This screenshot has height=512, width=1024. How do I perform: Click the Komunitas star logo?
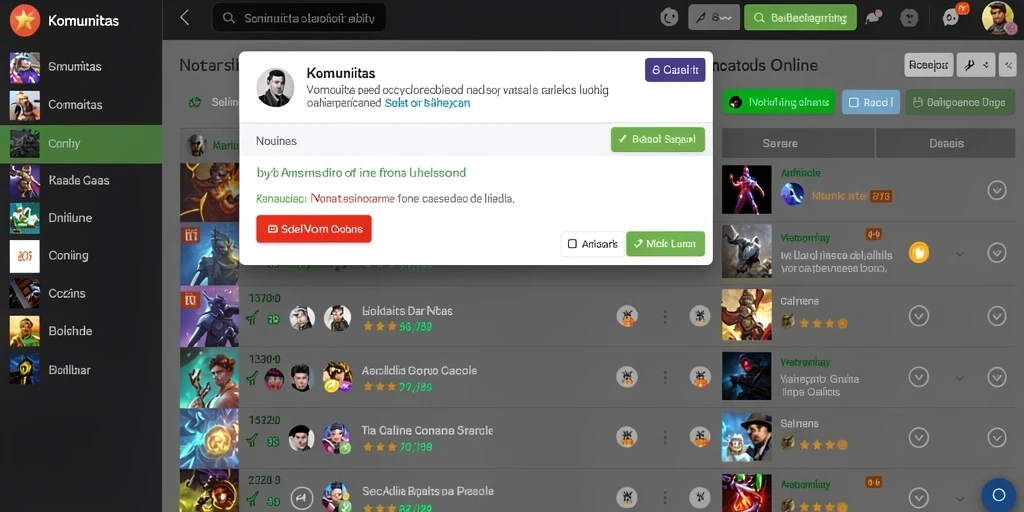(25, 20)
